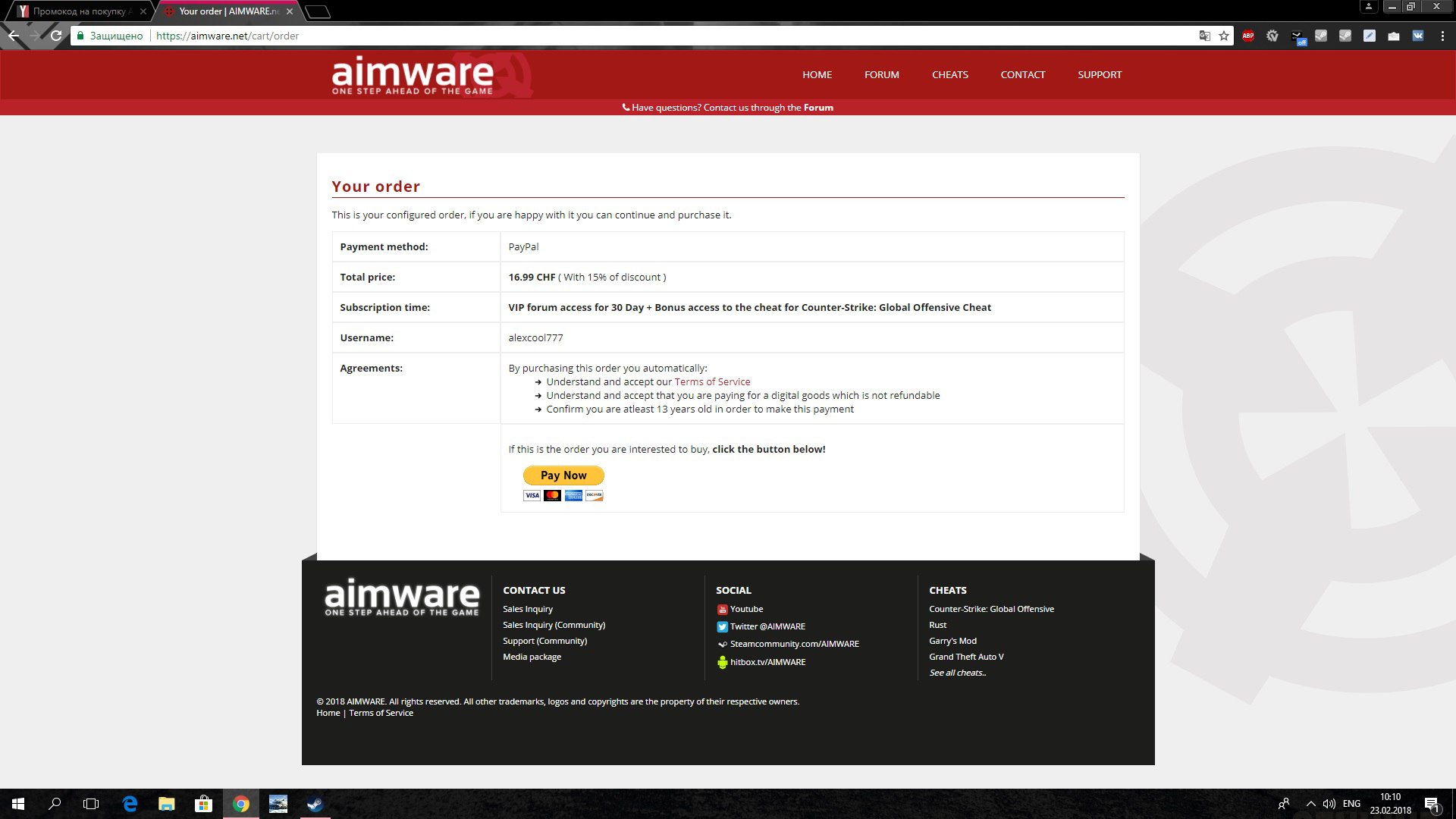Click the footer Terms of Service link
Image resolution: width=1456 pixels, height=819 pixels.
coord(381,713)
